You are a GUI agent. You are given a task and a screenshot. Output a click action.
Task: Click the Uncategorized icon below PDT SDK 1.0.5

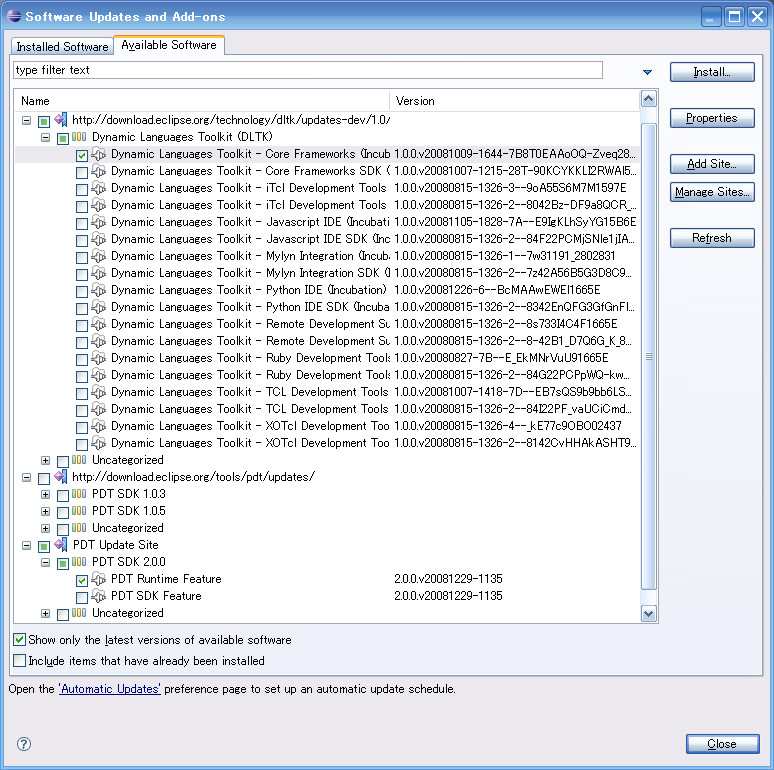(x=79, y=528)
